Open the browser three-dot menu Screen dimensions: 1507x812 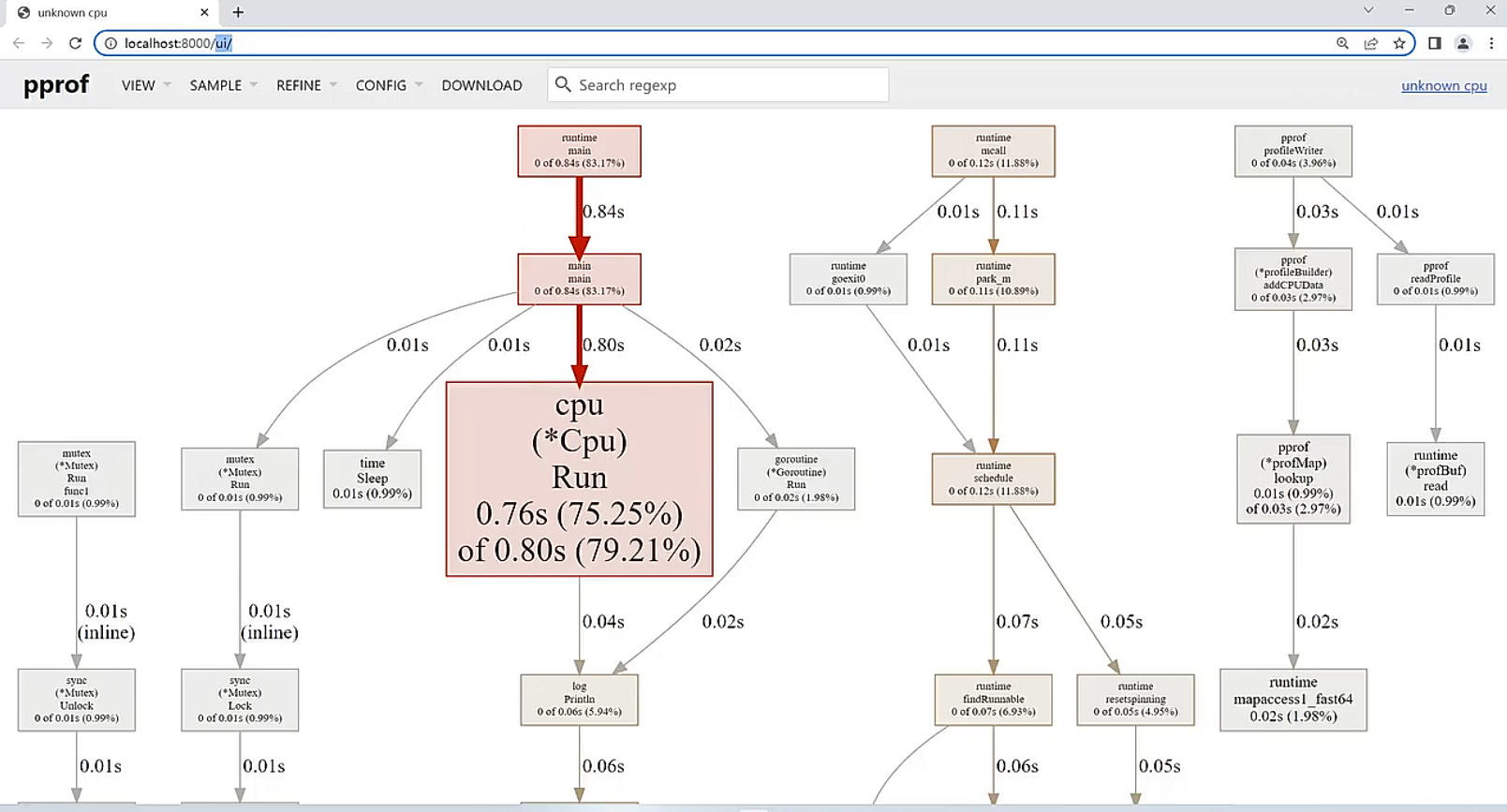[1491, 43]
